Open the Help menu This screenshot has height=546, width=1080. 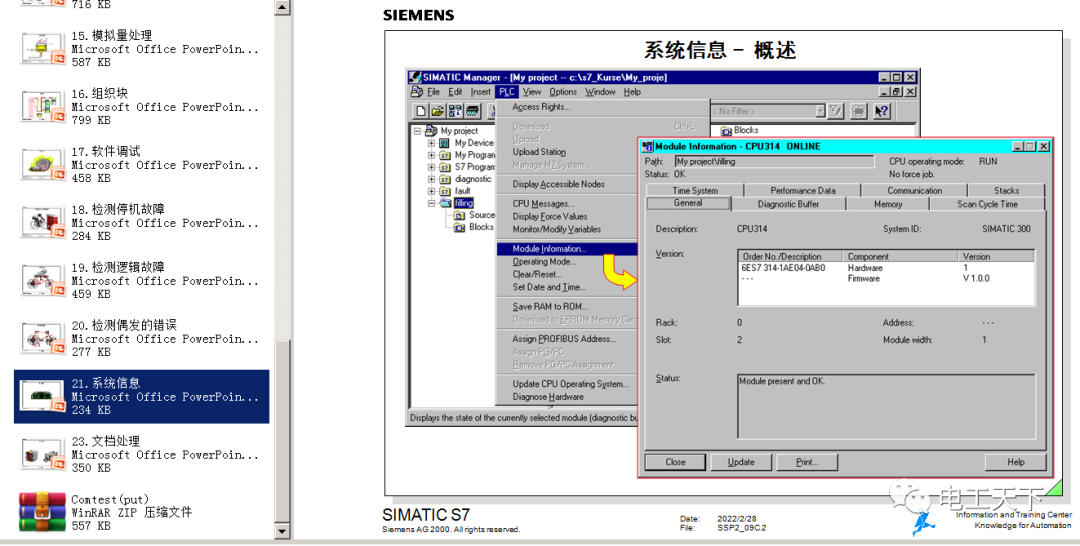632,92
